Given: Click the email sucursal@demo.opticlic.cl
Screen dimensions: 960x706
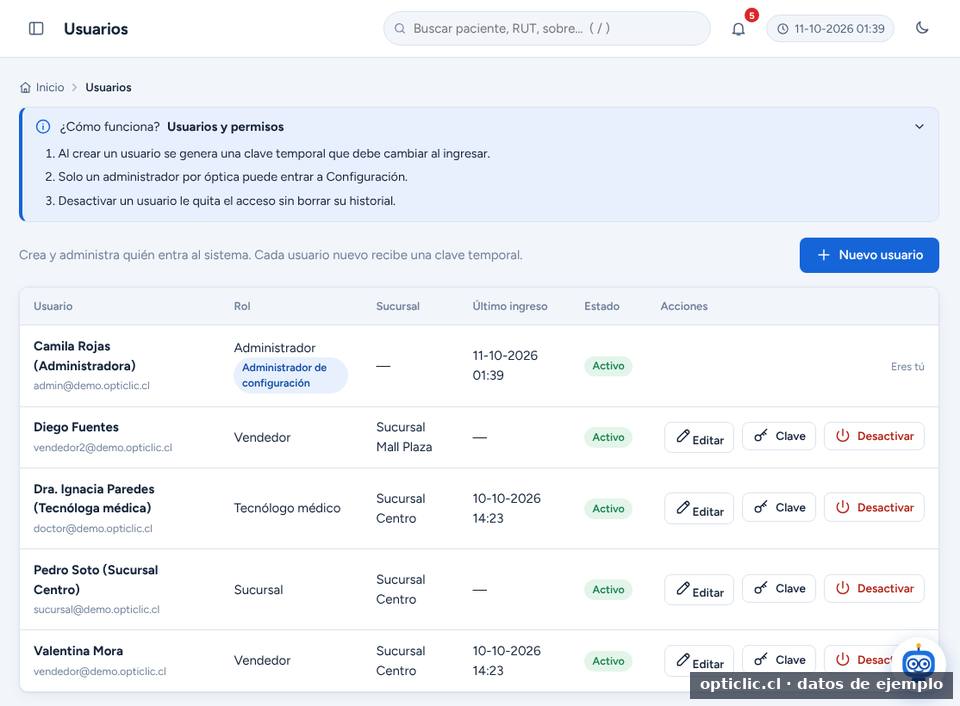Looking at the screenshot, I should coord(97,609).
